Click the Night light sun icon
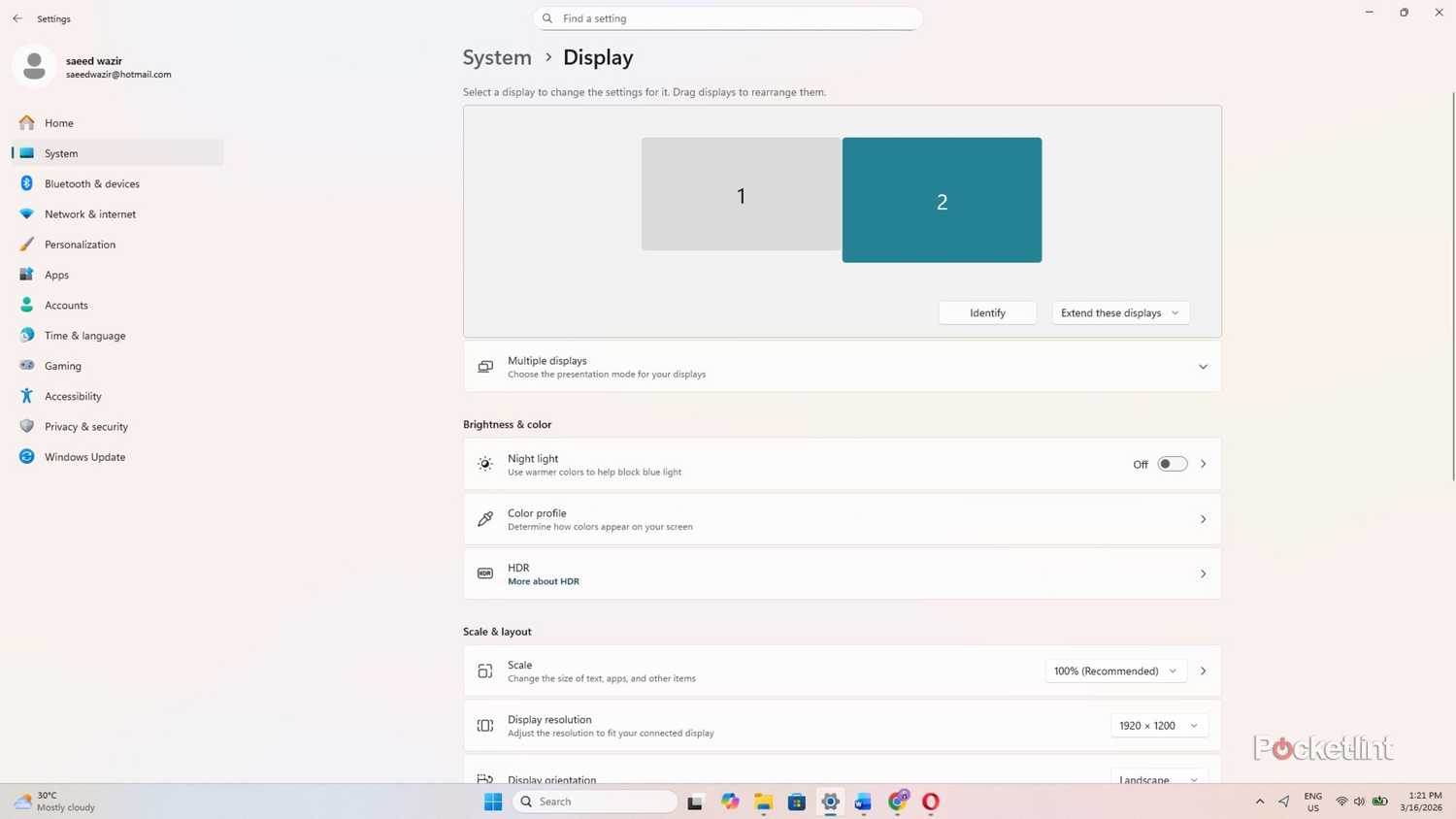The width and height of the screenshot is (1456, 819). pyautogui.click(x=485, y=463)
